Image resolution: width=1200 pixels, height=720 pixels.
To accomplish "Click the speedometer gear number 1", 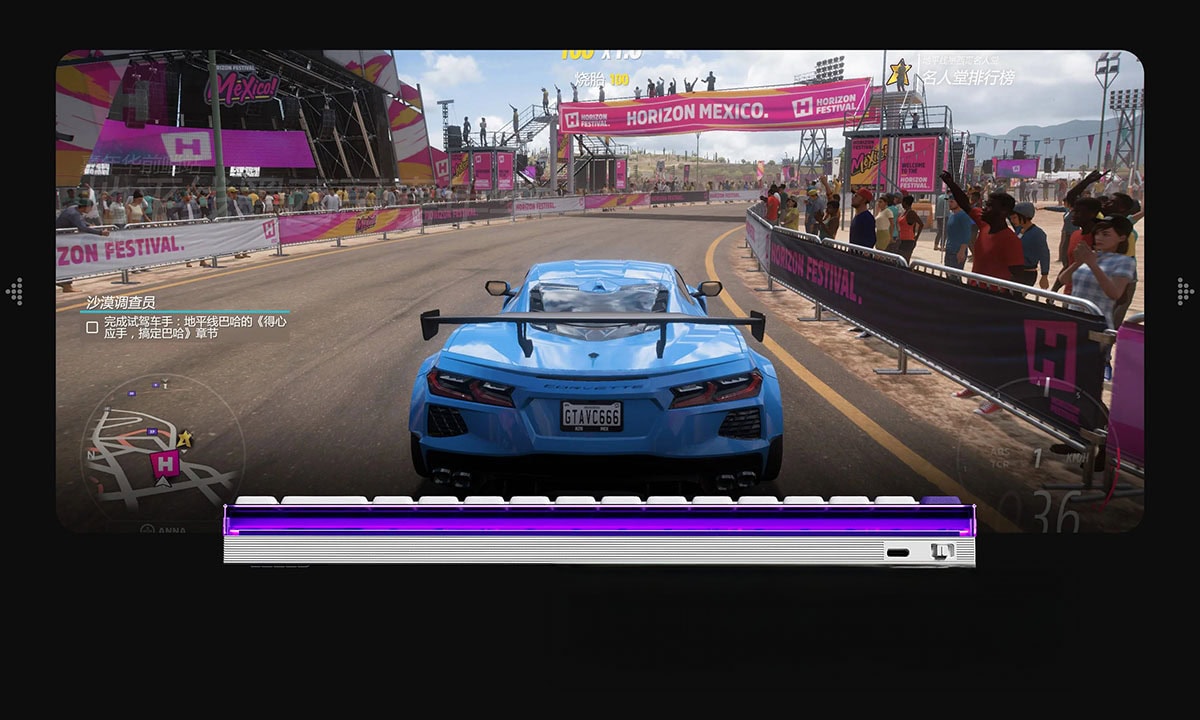I will 1037,459.
